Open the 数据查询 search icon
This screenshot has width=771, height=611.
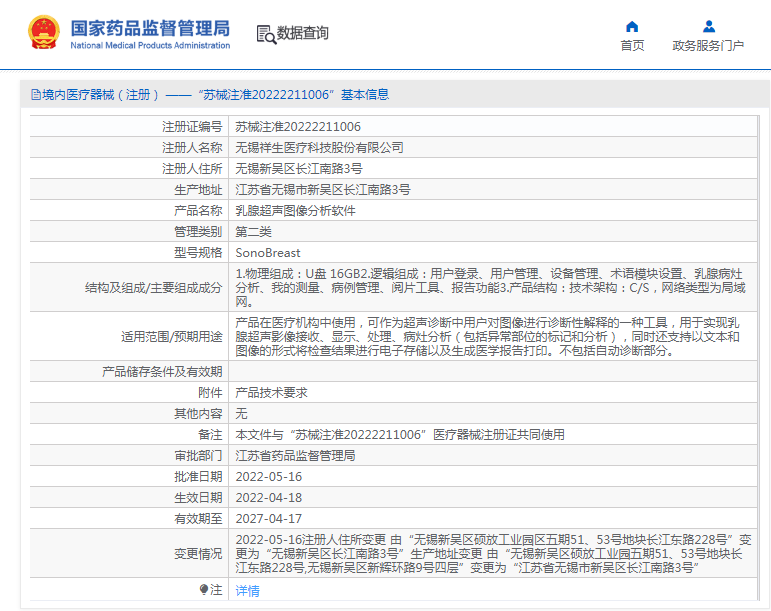(x=266, y=34)
